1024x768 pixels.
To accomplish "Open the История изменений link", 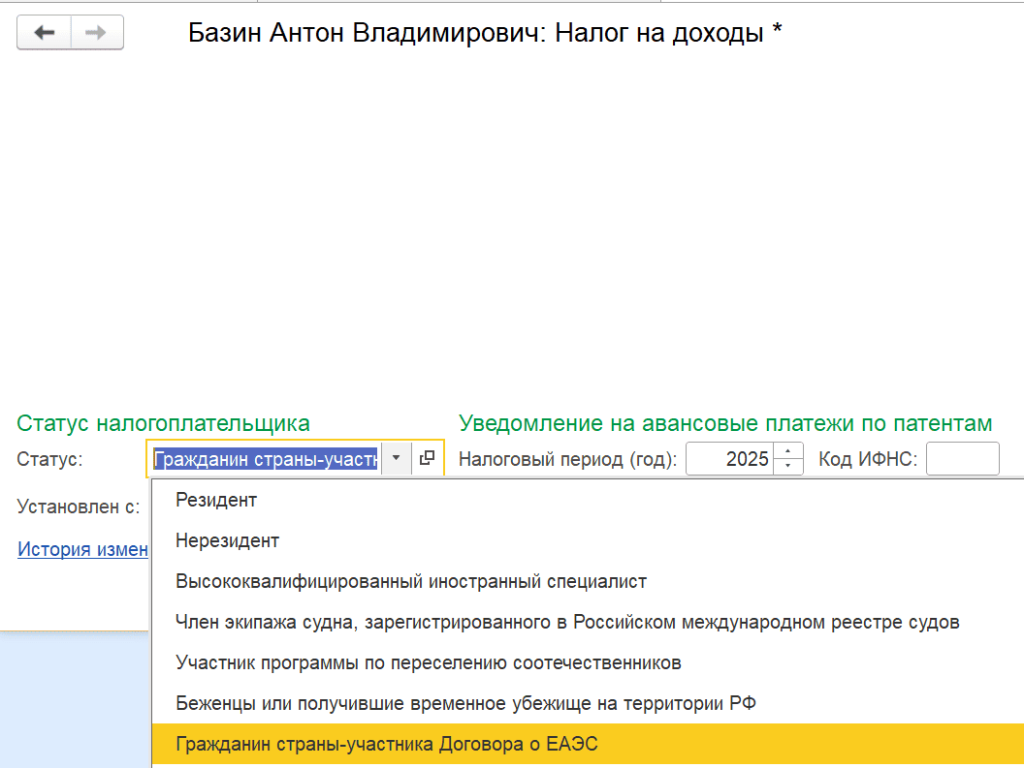I will click(x=83, y=549).
